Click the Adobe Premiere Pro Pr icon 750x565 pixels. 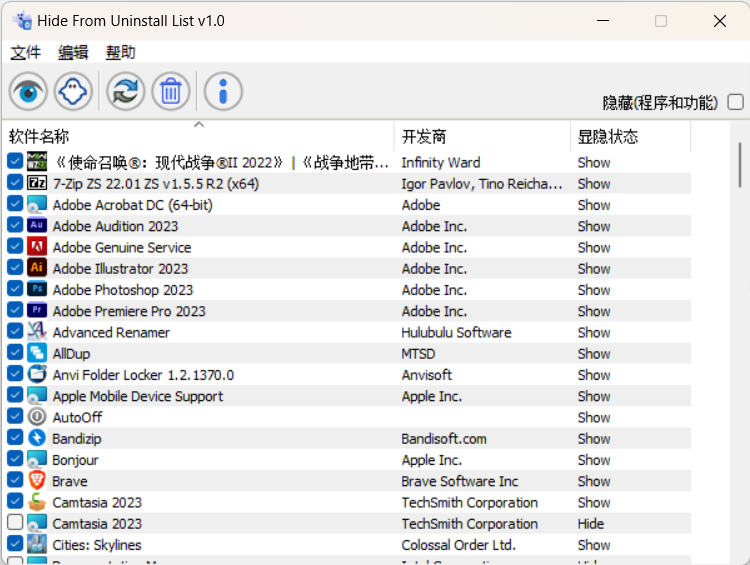[37, 310]
